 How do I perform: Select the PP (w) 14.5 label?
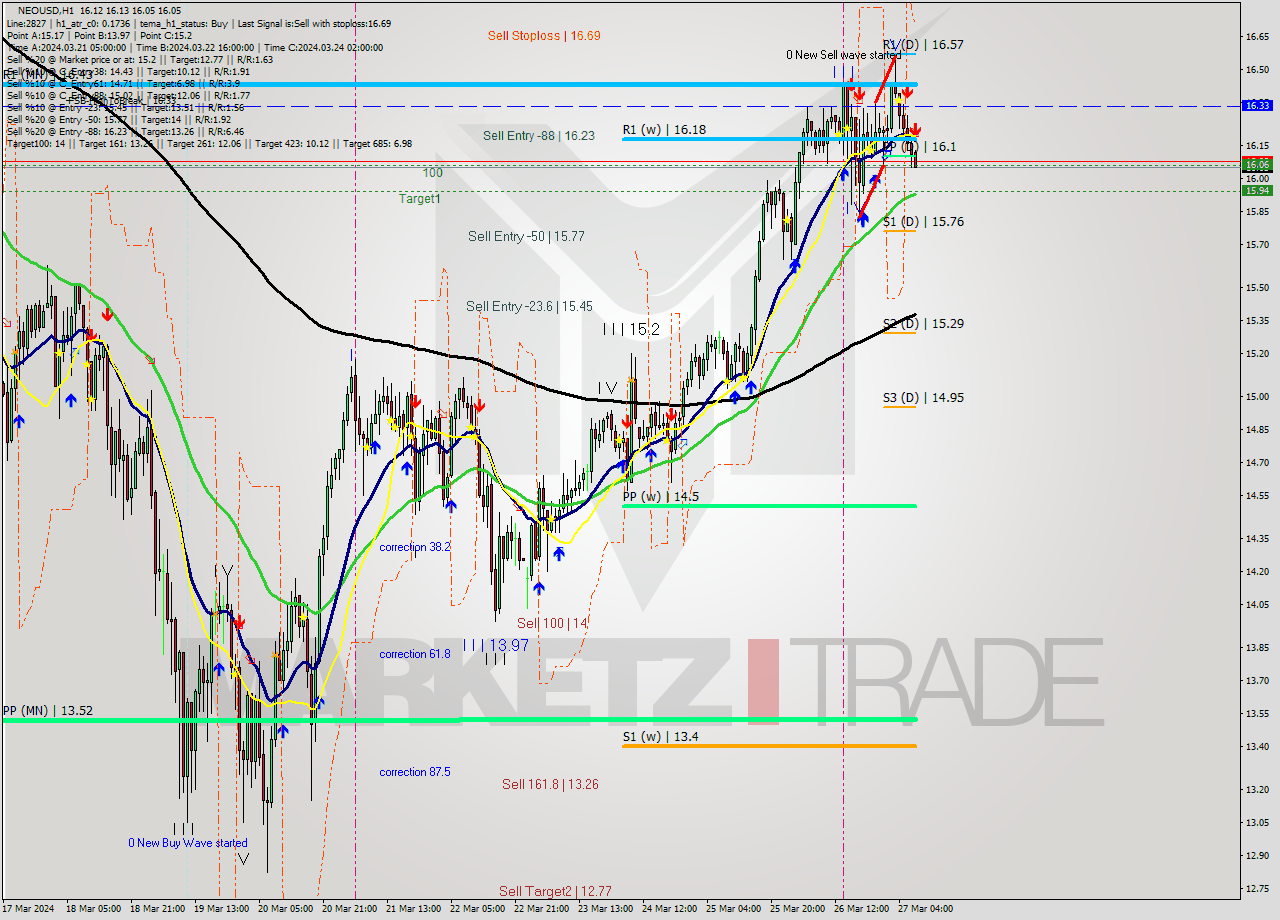(660, 497)
